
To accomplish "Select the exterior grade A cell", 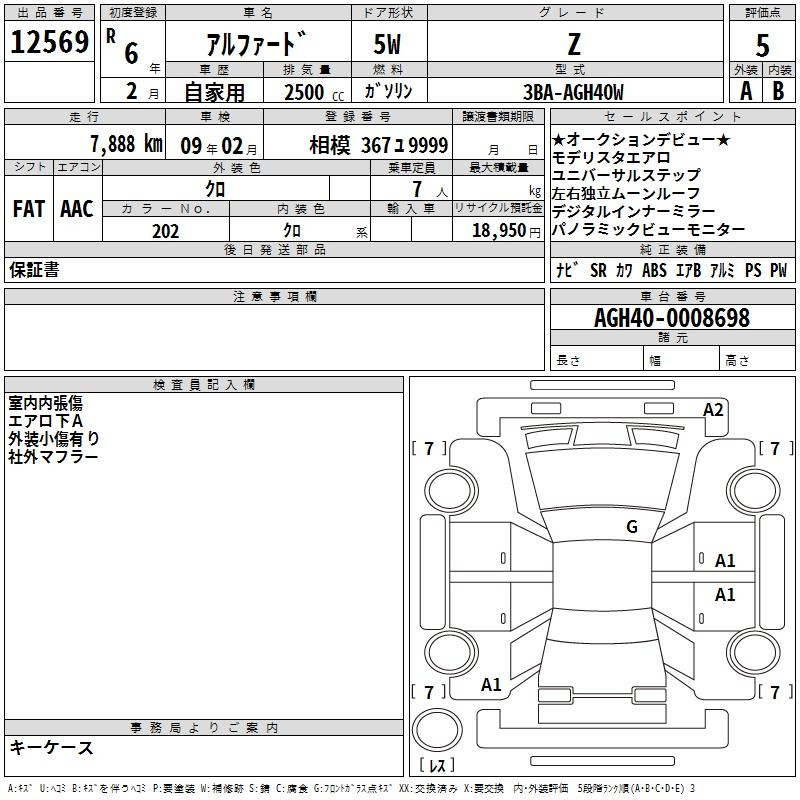I will coord(745,91).
